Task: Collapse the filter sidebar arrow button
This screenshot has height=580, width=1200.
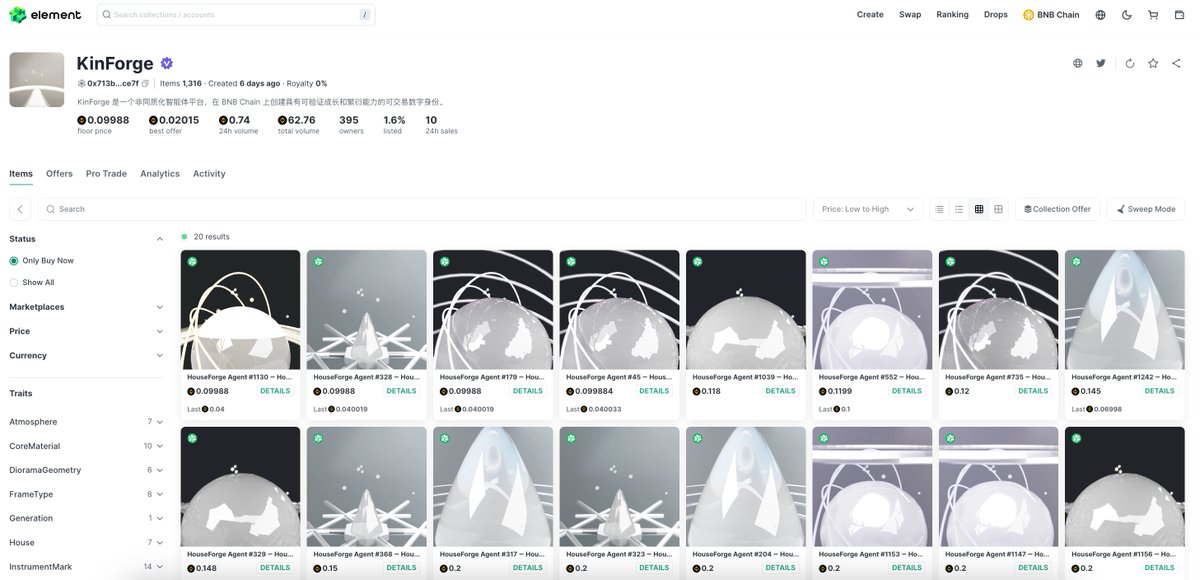Action: 20,209
